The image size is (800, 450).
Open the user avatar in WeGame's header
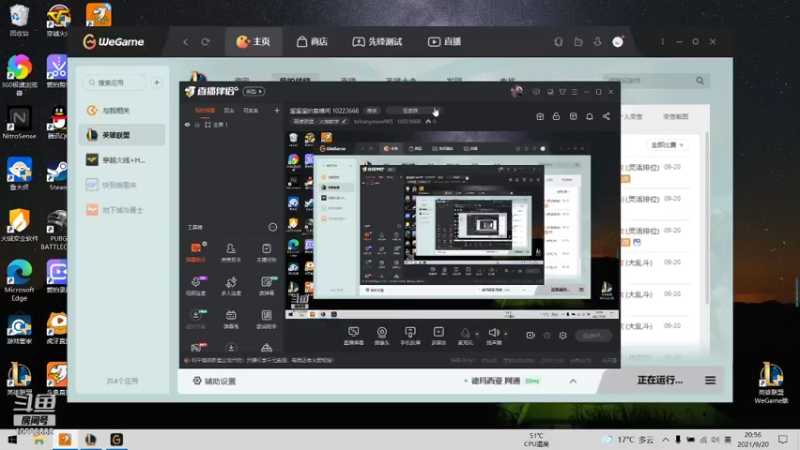[618, 42]
